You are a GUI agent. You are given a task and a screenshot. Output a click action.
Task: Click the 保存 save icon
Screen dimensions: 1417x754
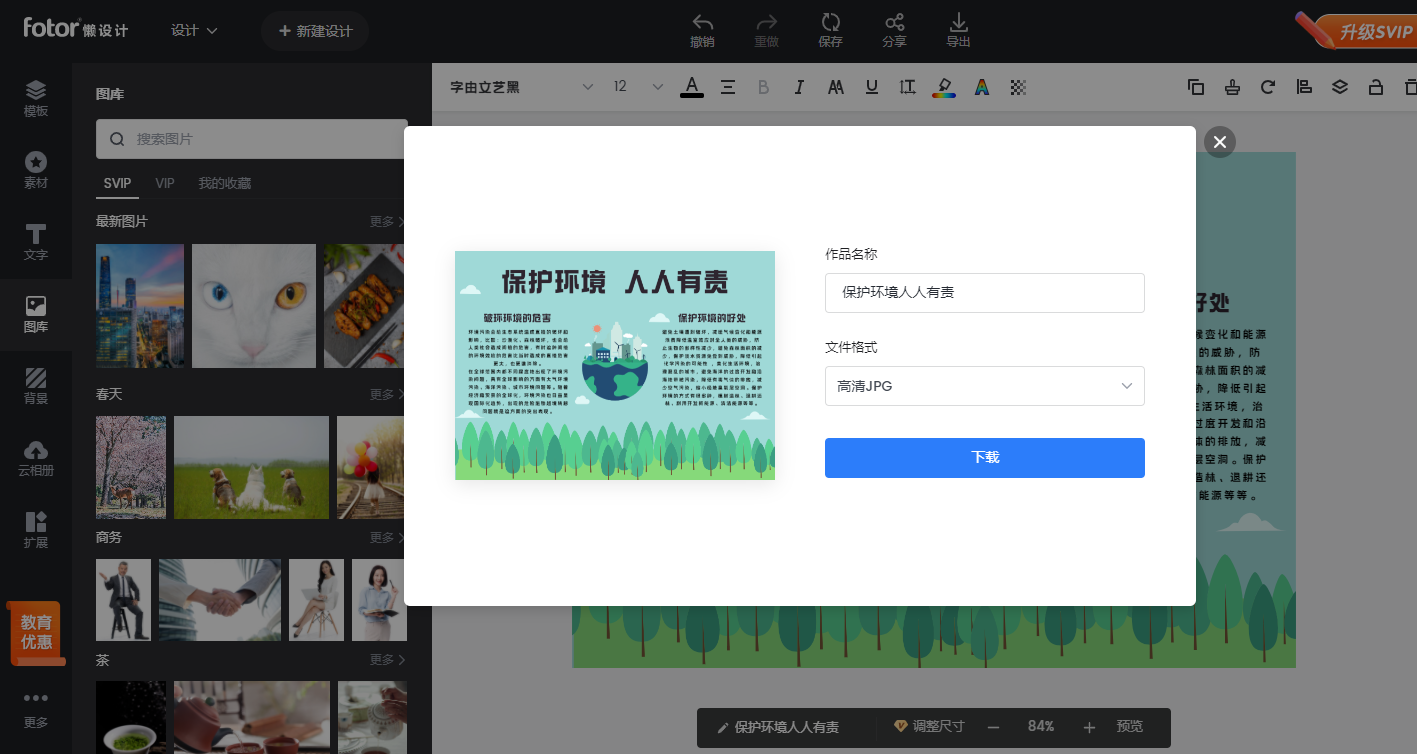(x=831, y=30)
